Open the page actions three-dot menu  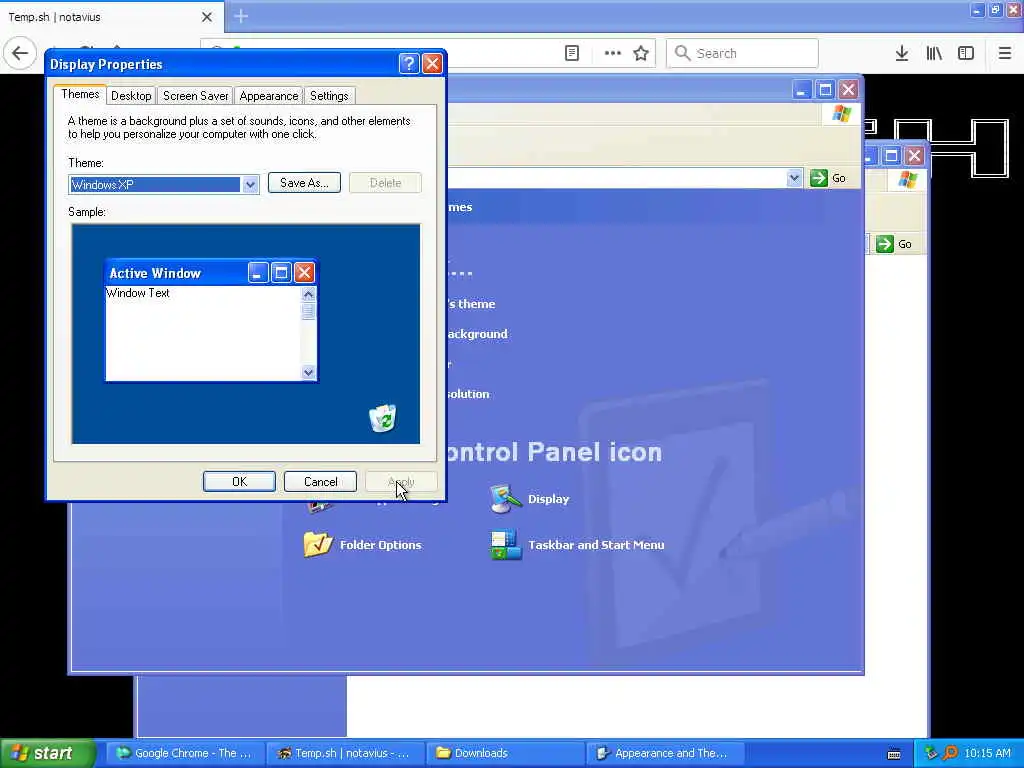613,53
